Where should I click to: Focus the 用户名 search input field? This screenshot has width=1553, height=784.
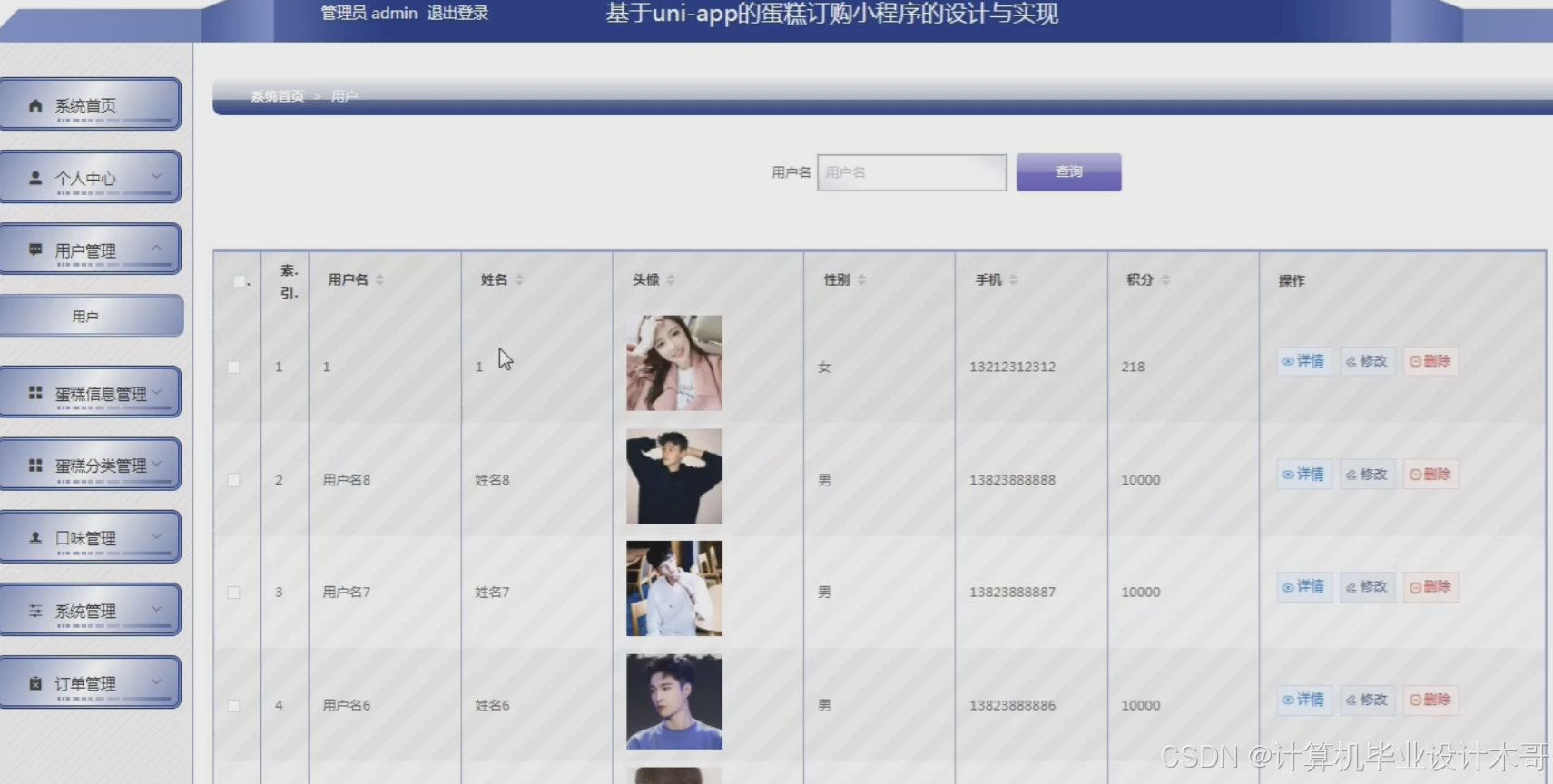(x=911, y=172)
